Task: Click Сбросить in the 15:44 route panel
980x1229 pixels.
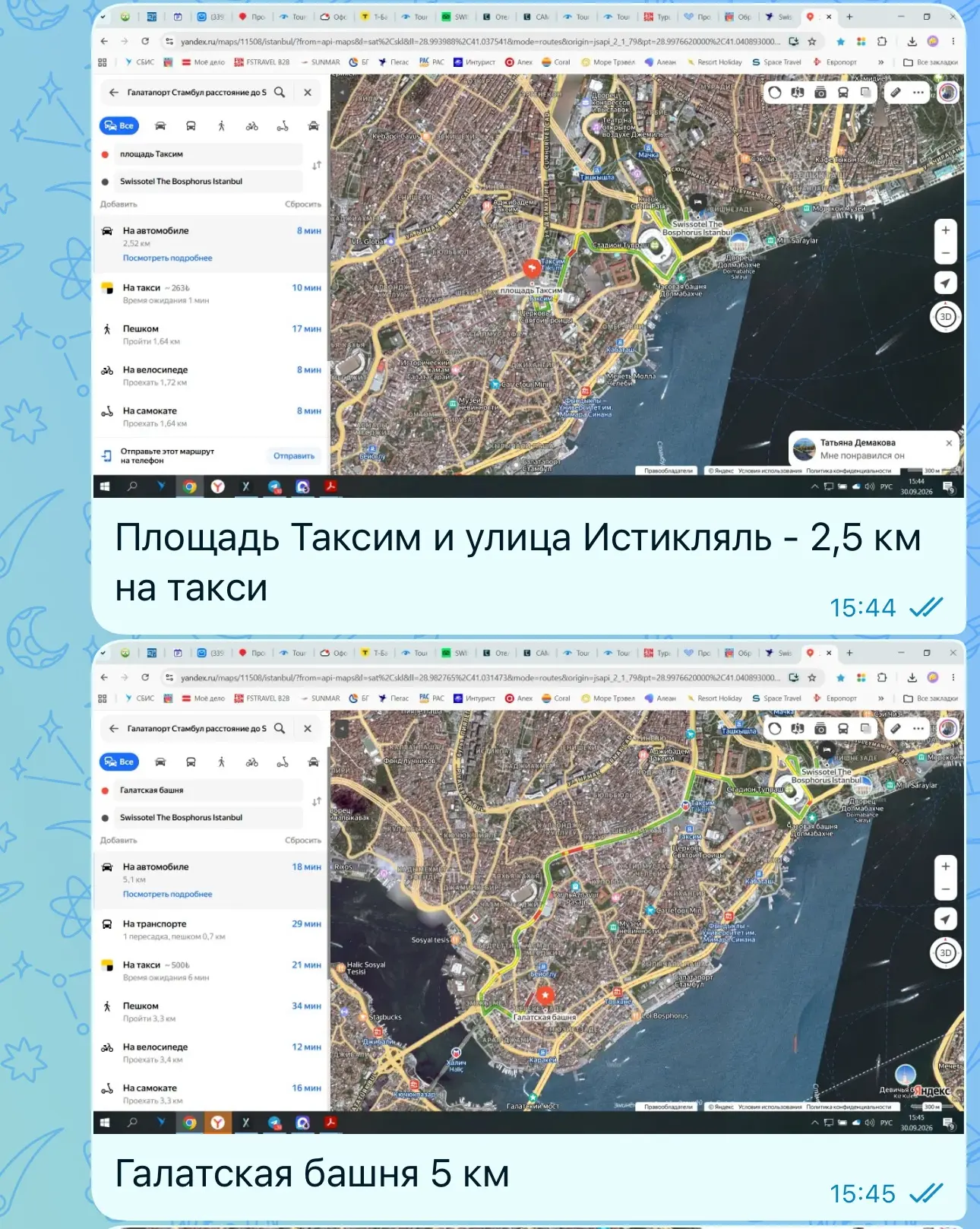Action: 303,204
